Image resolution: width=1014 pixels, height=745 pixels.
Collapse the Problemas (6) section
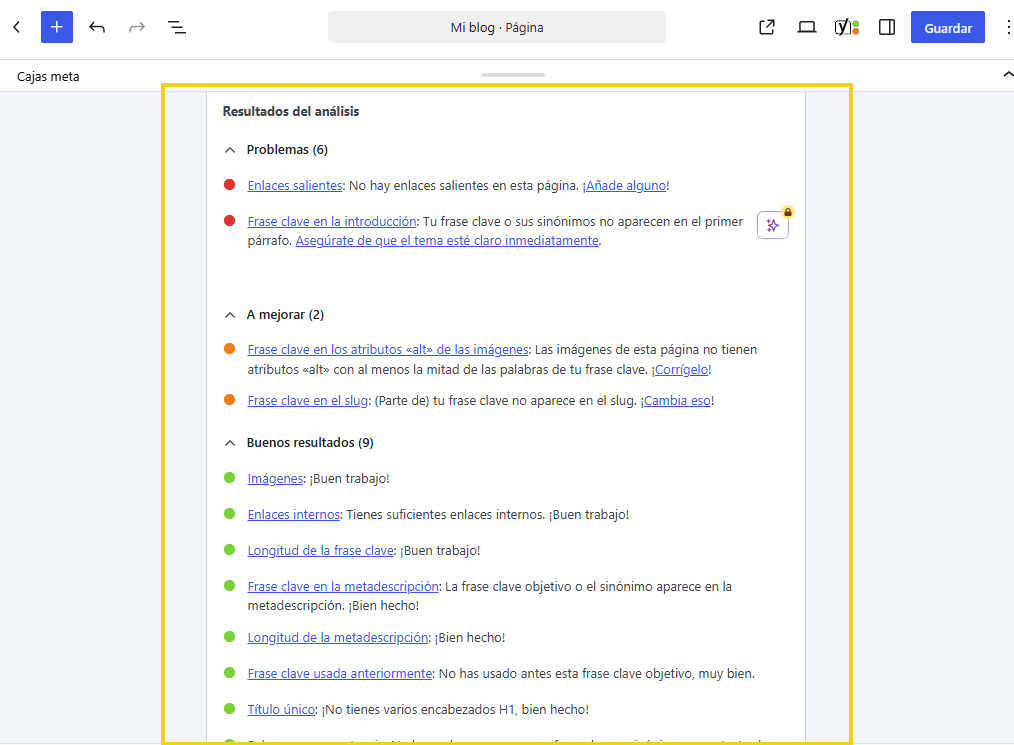pyautogui.click(x=230, y=150)
